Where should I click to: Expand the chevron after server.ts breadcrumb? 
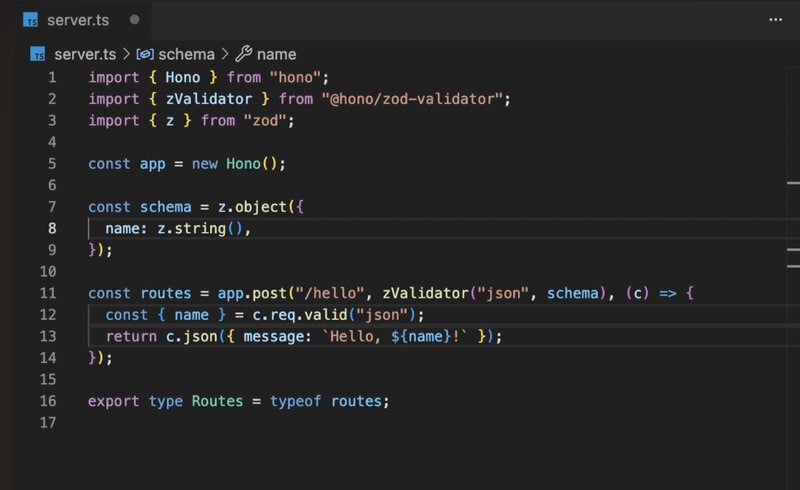coord(126,54)
